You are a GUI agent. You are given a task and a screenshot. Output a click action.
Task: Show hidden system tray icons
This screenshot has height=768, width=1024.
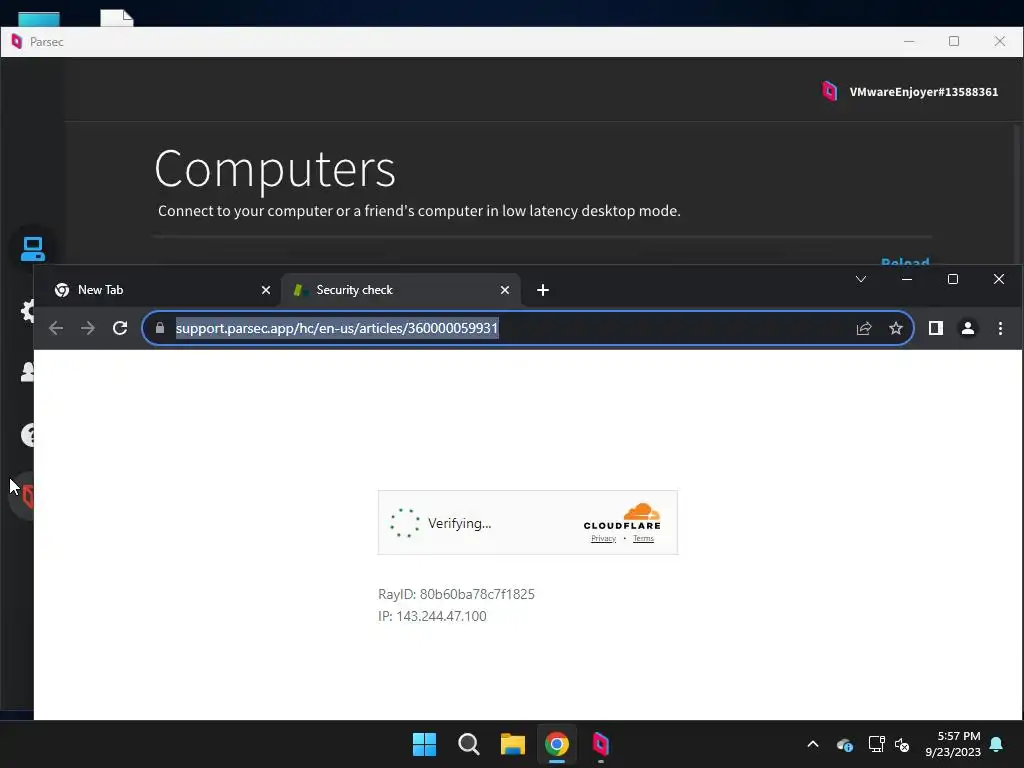pos(813,744)
